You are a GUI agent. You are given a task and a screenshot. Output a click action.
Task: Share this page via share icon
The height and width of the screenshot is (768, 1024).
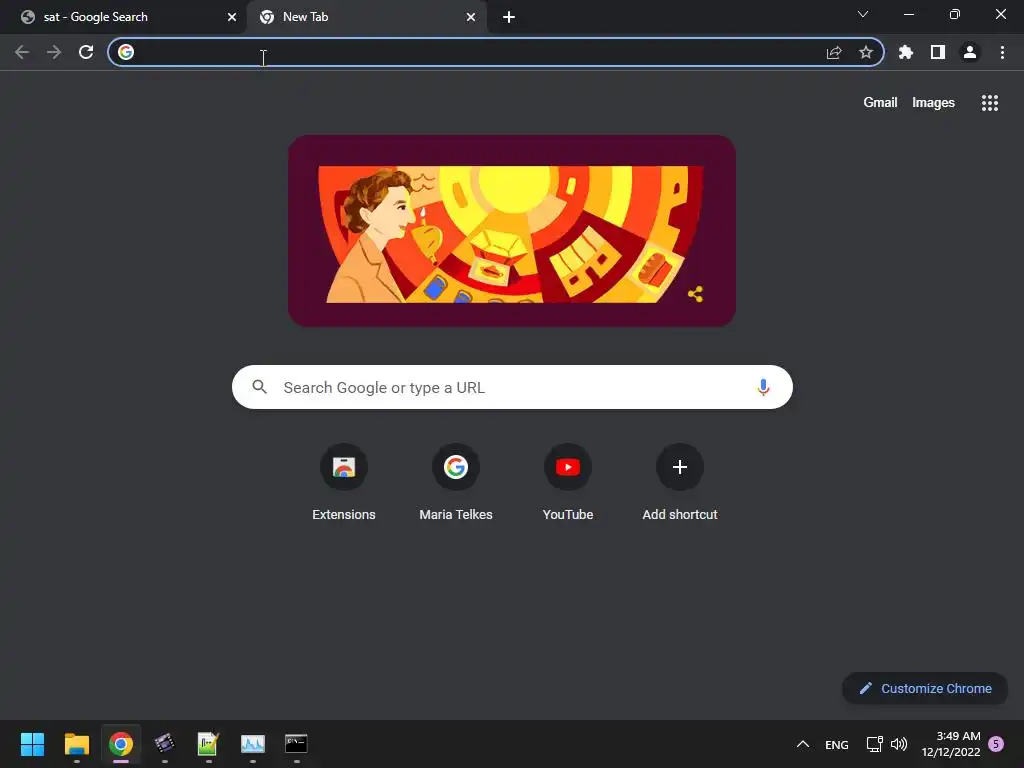coord(834,52)
